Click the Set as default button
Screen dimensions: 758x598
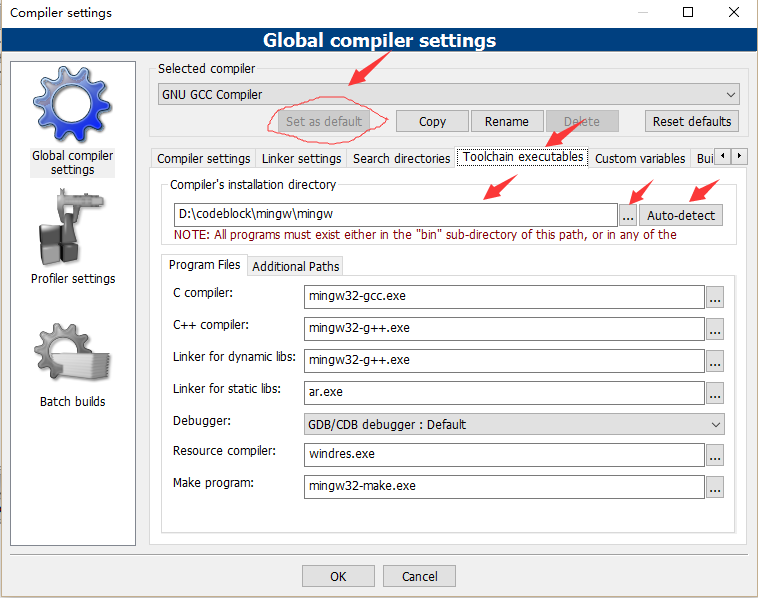pyautogui.click(x=323, y=121)
